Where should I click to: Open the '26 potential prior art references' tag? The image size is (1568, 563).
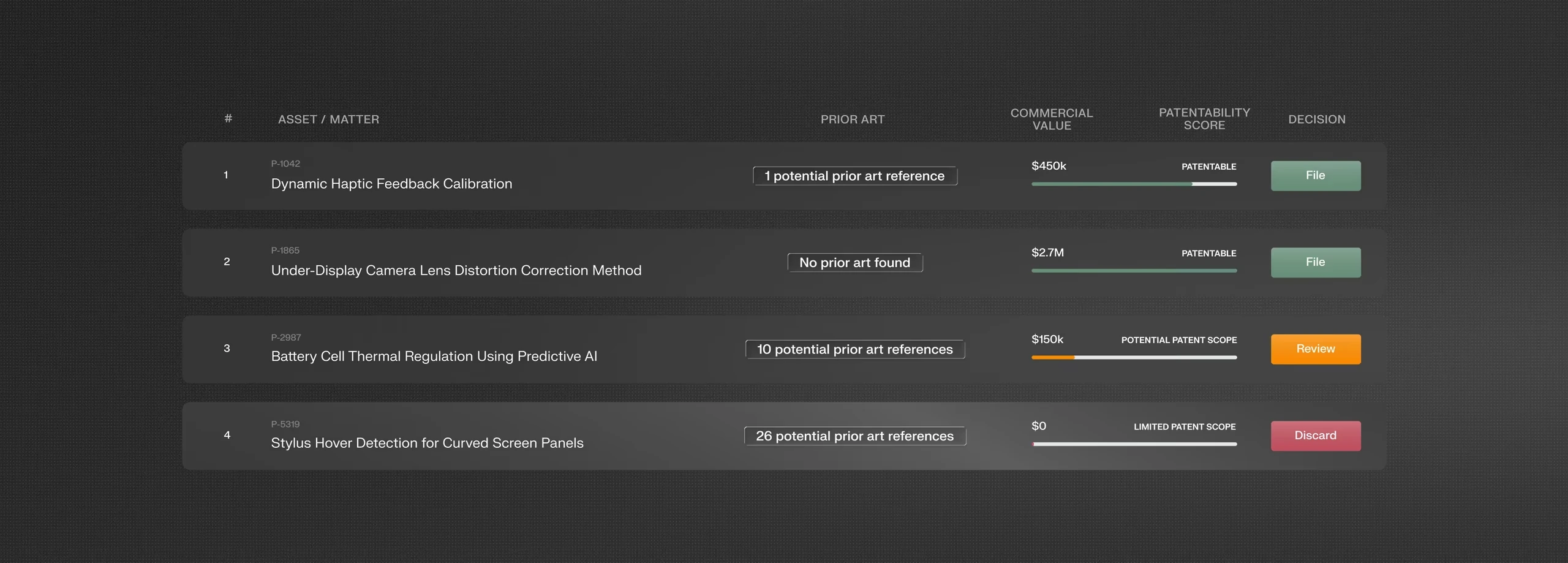click(x=855, y=436)
